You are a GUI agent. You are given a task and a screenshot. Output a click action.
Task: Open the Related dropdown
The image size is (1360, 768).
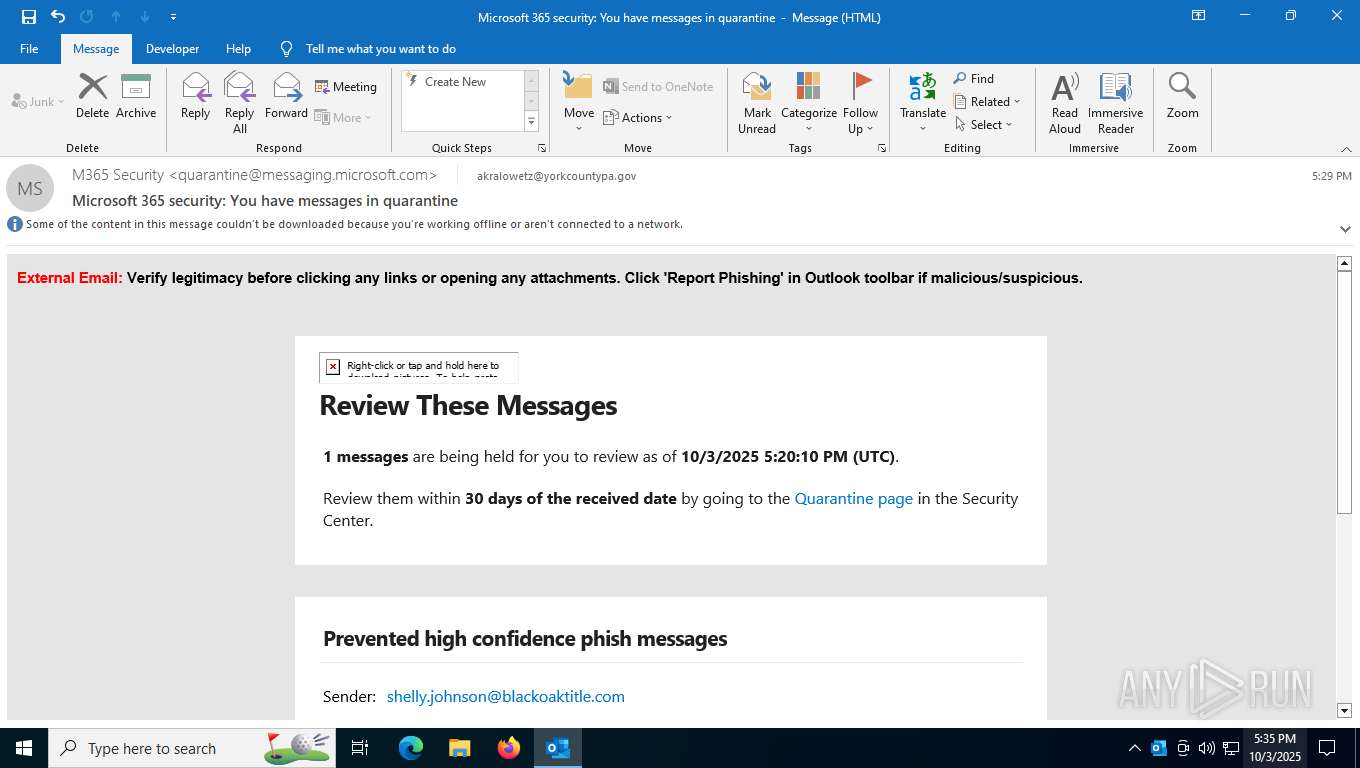pyautogui.click(x=987, y=102)
